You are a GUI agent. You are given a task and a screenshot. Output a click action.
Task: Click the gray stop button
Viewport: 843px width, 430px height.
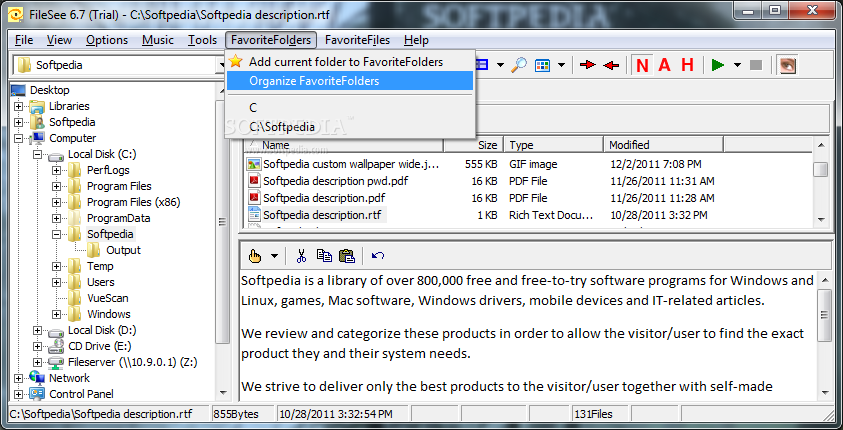pos(756,65)
